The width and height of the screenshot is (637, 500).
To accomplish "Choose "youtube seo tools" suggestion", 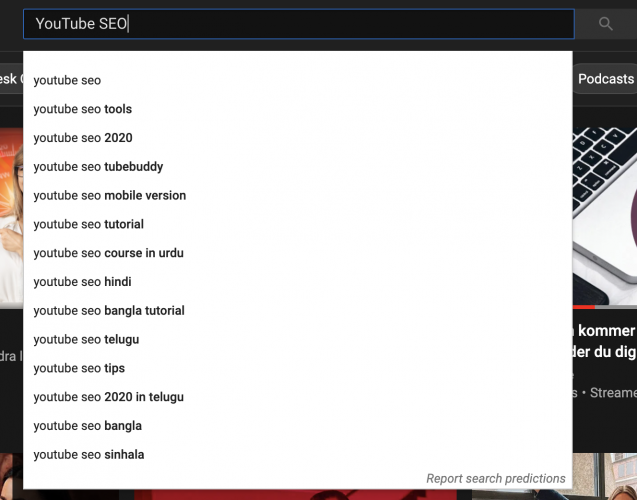I will pos(298,109).
